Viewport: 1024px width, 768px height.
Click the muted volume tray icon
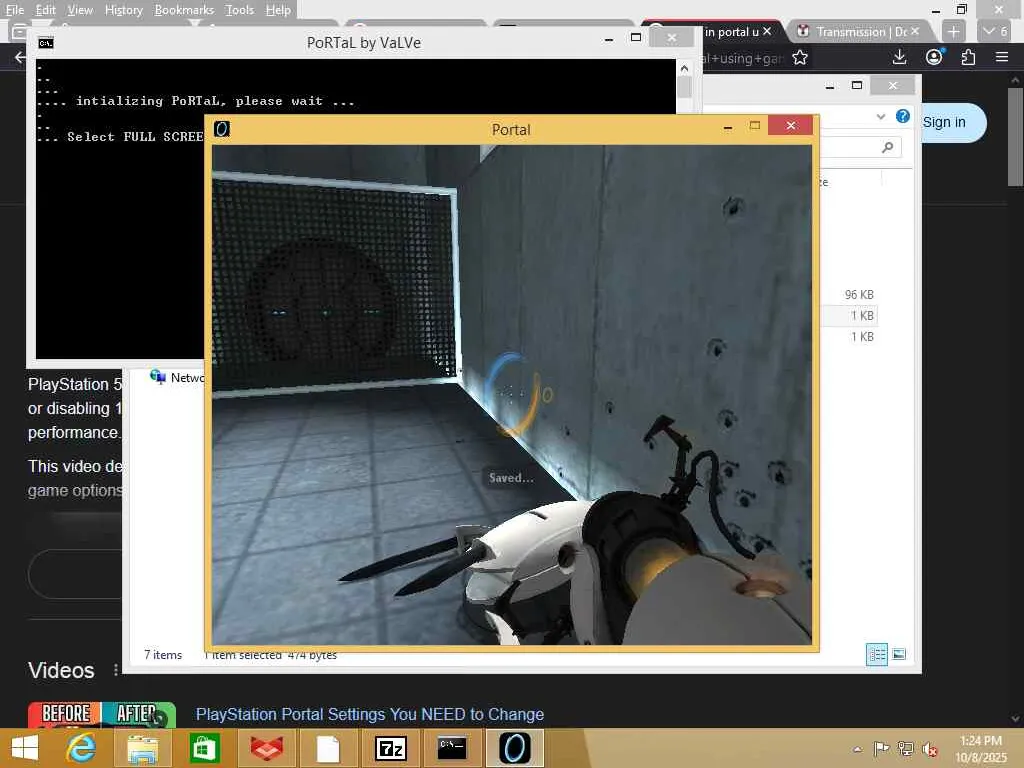(x=930, y=749)
